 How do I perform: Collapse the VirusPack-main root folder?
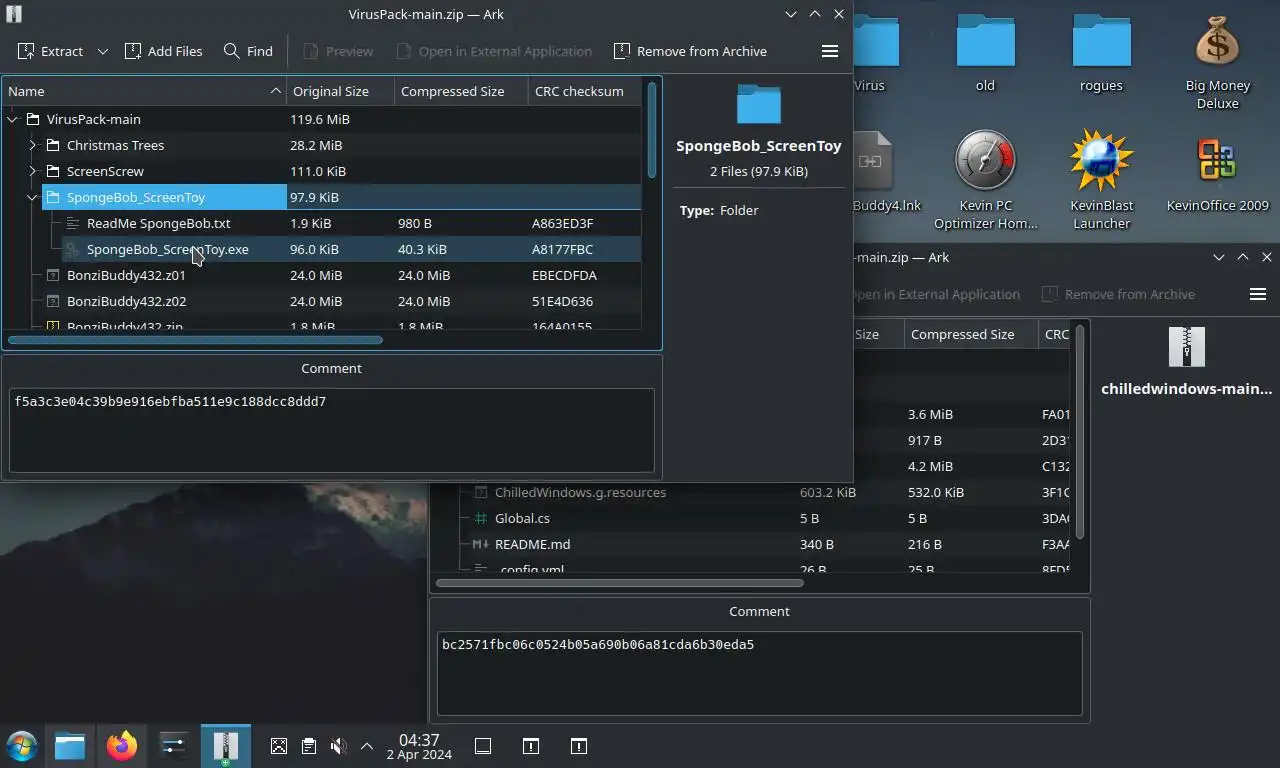point(12,119)
